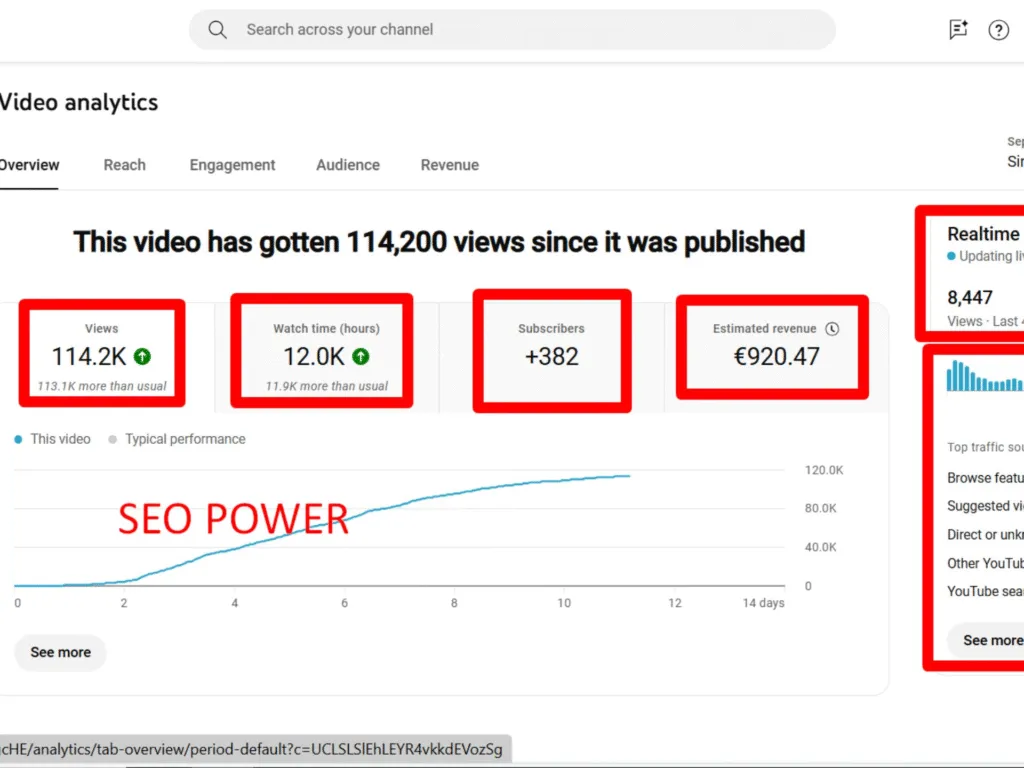Open the date range selector at top right
This screenshot has width=1024, height=768.
pos(1014,152)
